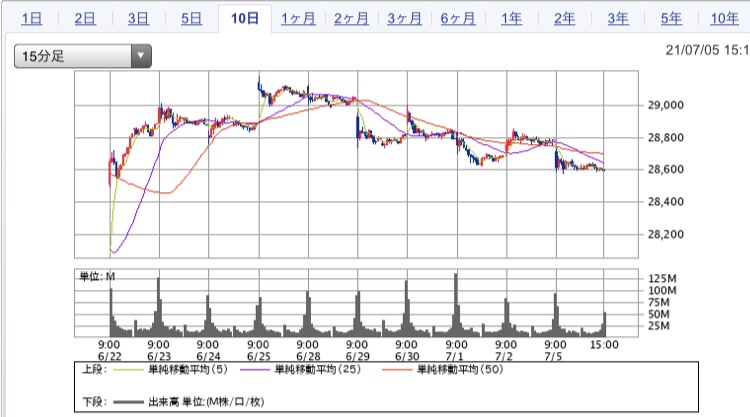The width and height of the screenshot is (750, 417).
Task: Click the 25M volume axis label
Action: (x=659, y=326)
